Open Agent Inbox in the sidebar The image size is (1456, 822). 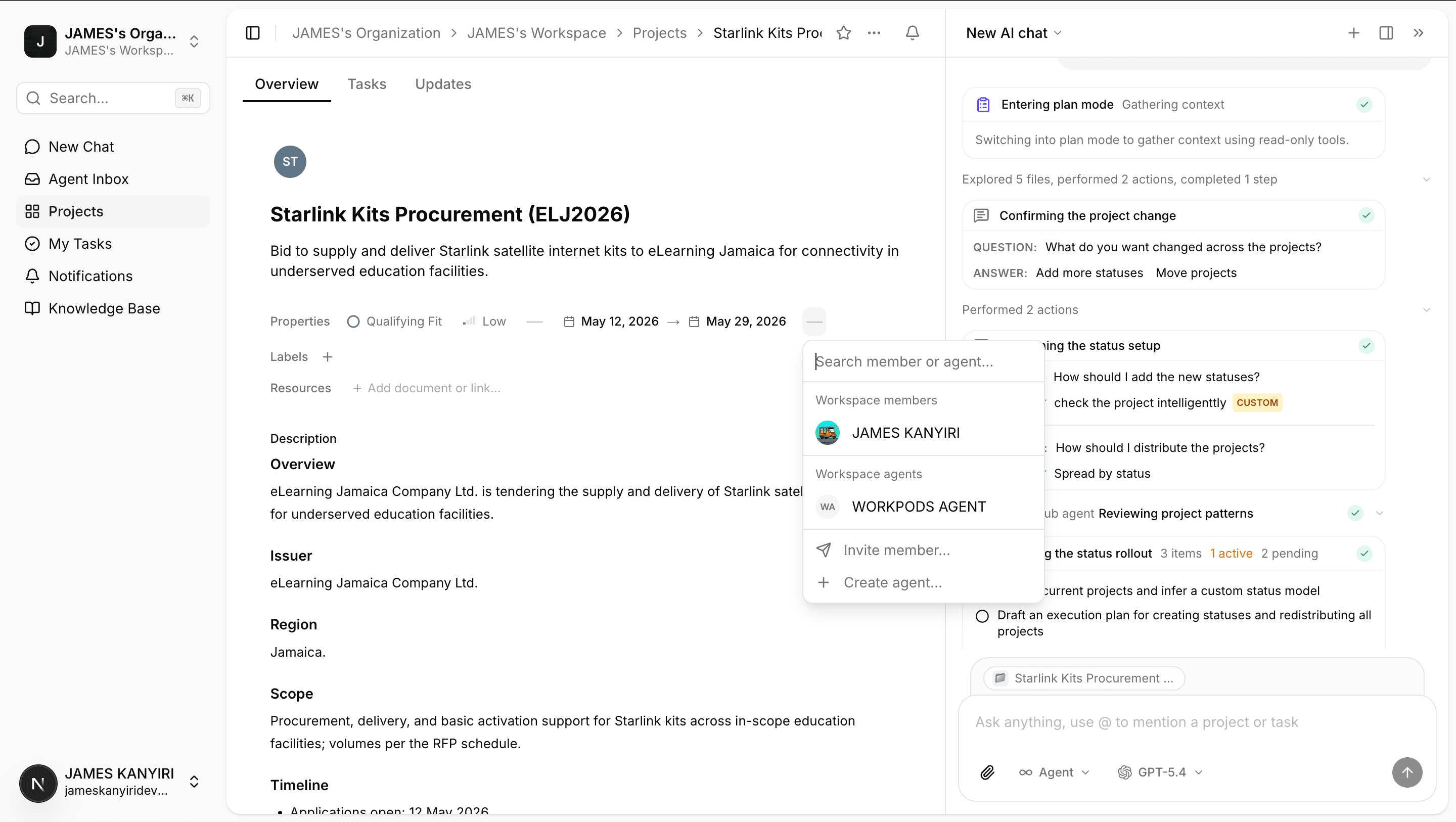click(x=113, y=178)
